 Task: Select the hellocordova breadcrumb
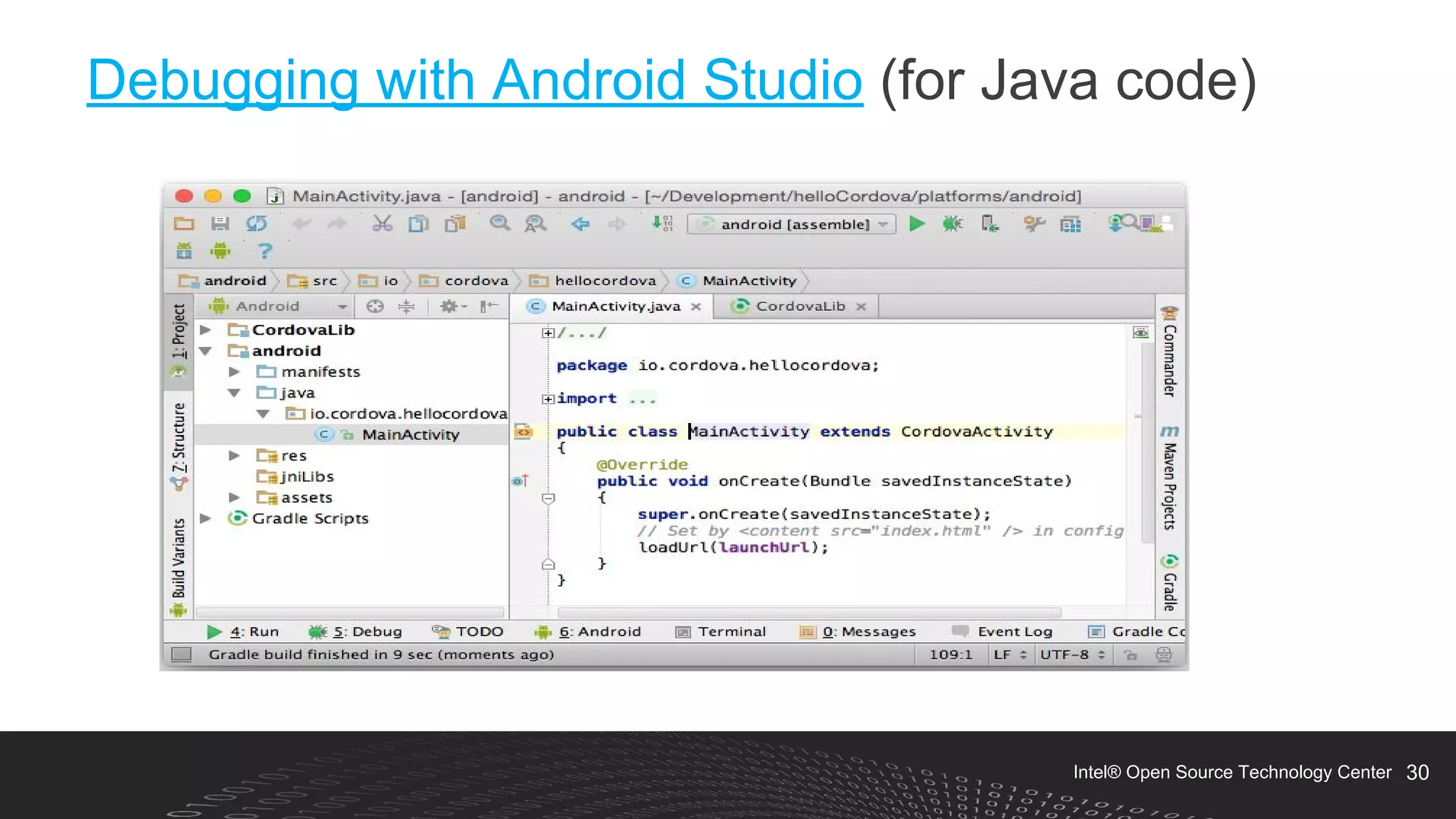pos(593,281)
